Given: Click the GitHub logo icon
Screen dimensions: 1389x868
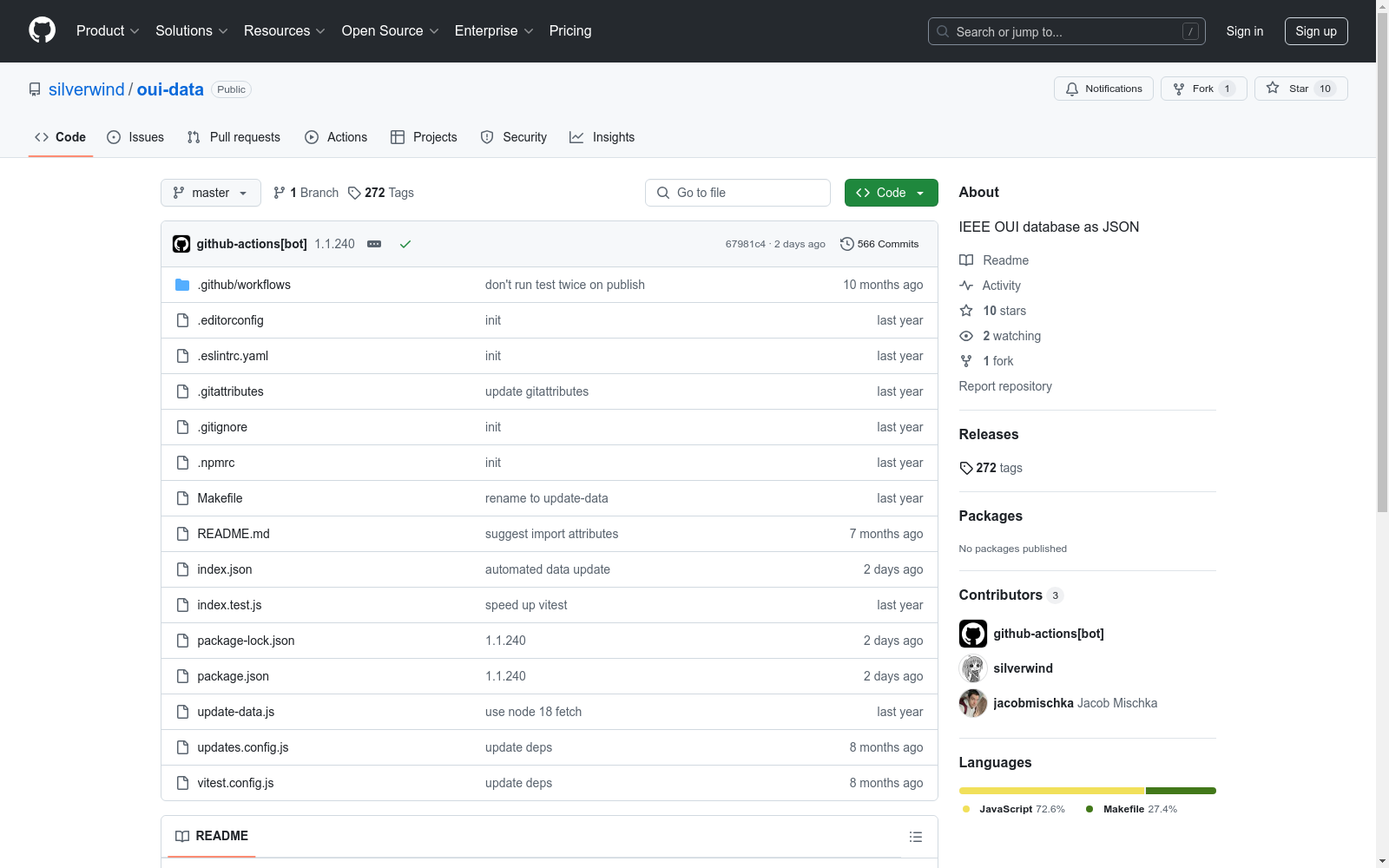Looking at the screenshot, I should [x=42, y=30].
